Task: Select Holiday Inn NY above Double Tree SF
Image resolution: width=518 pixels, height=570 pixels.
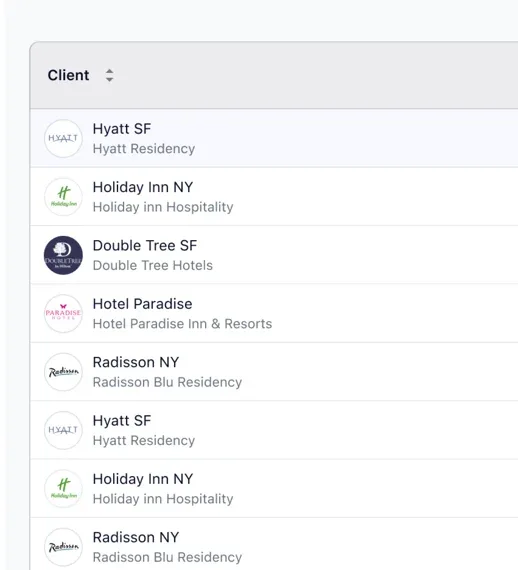Action: point(143,187)
